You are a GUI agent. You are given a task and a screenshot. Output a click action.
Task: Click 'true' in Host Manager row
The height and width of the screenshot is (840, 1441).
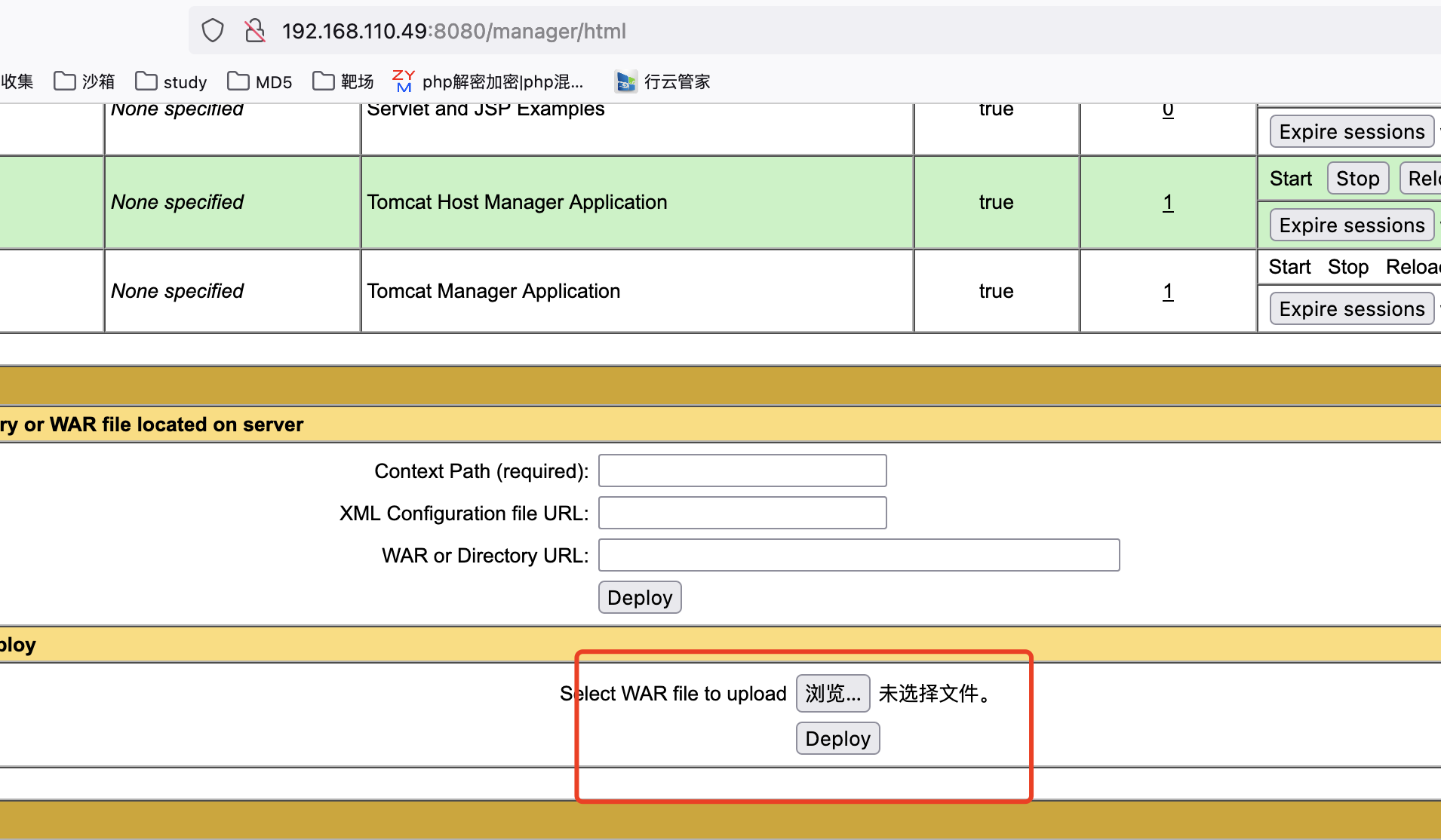pyautogui.click(x=996, y=202)
